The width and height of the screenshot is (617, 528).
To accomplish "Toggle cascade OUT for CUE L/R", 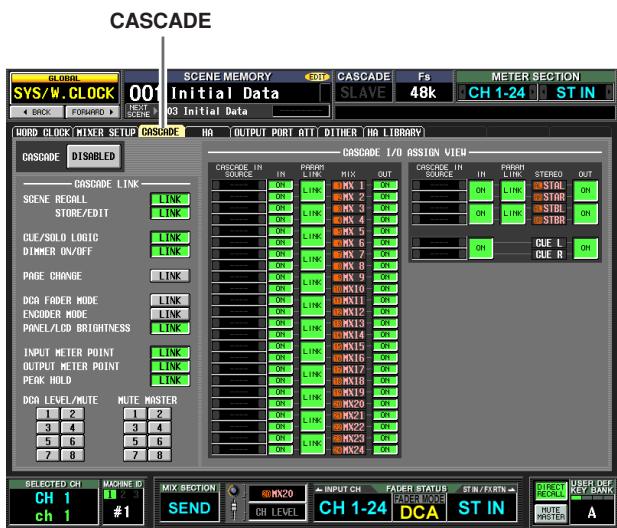I will (586, 248).
